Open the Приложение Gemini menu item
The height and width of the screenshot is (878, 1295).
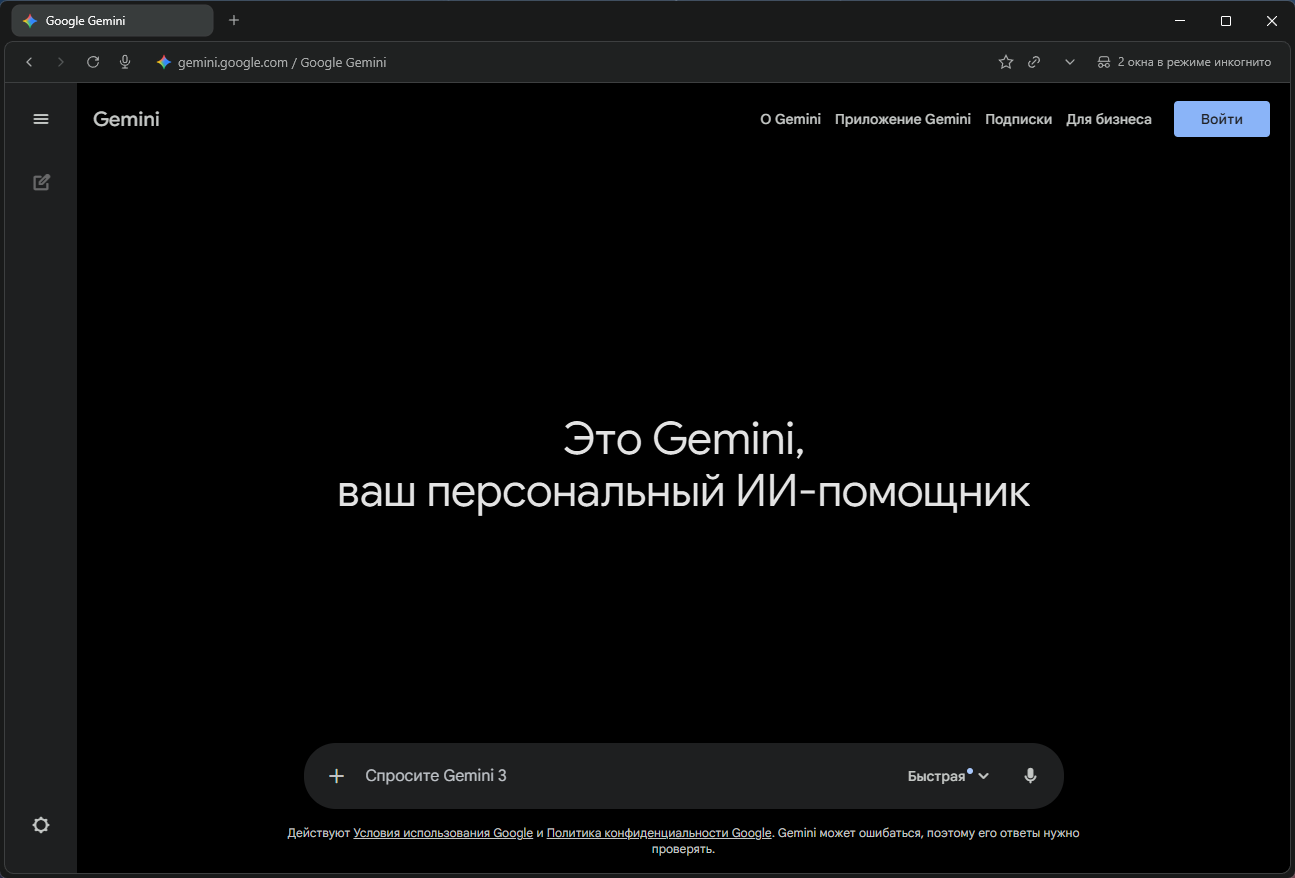[902, 118]
